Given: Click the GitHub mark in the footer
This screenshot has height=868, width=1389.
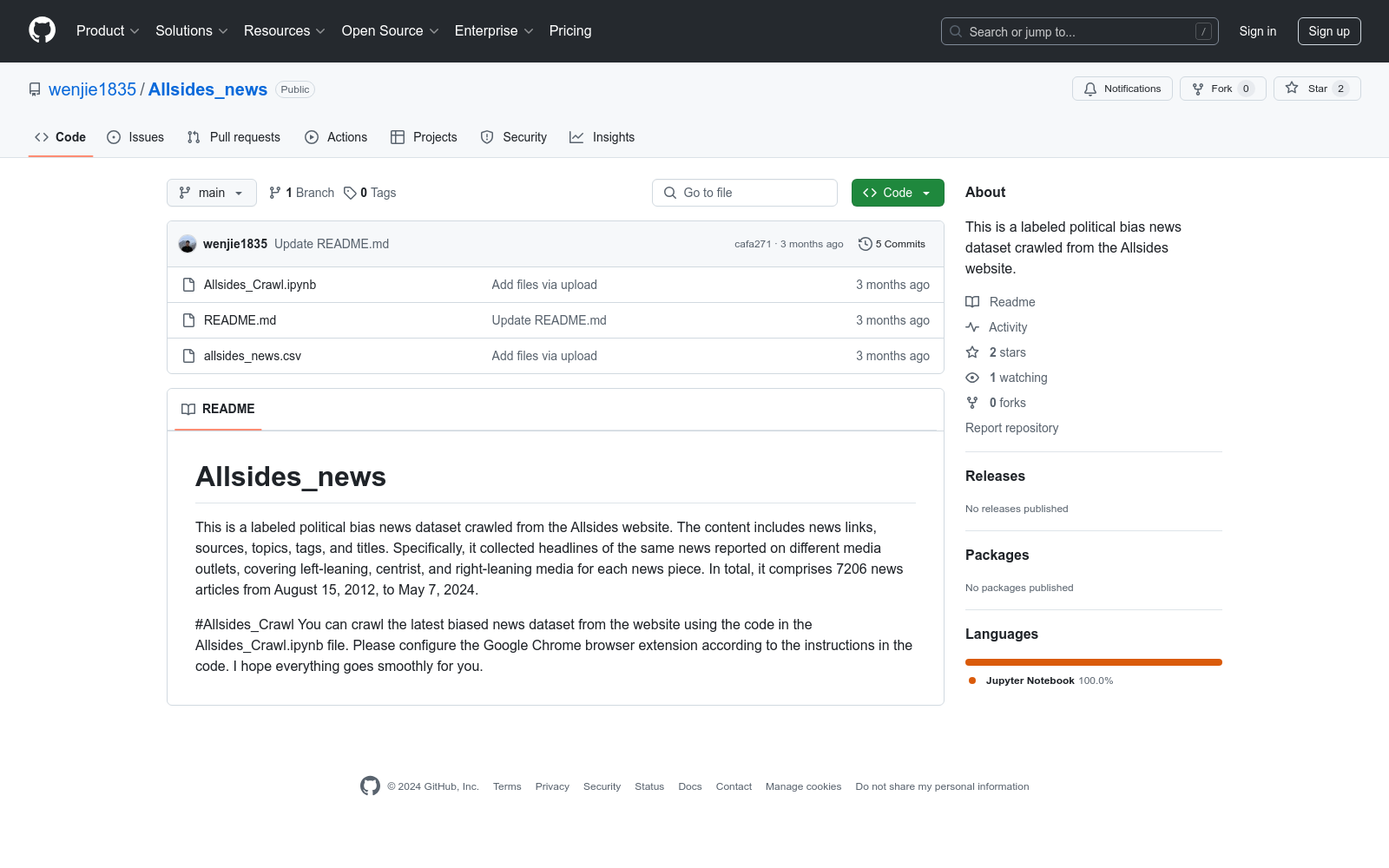Looking at the screenshot, I should 370,786.
